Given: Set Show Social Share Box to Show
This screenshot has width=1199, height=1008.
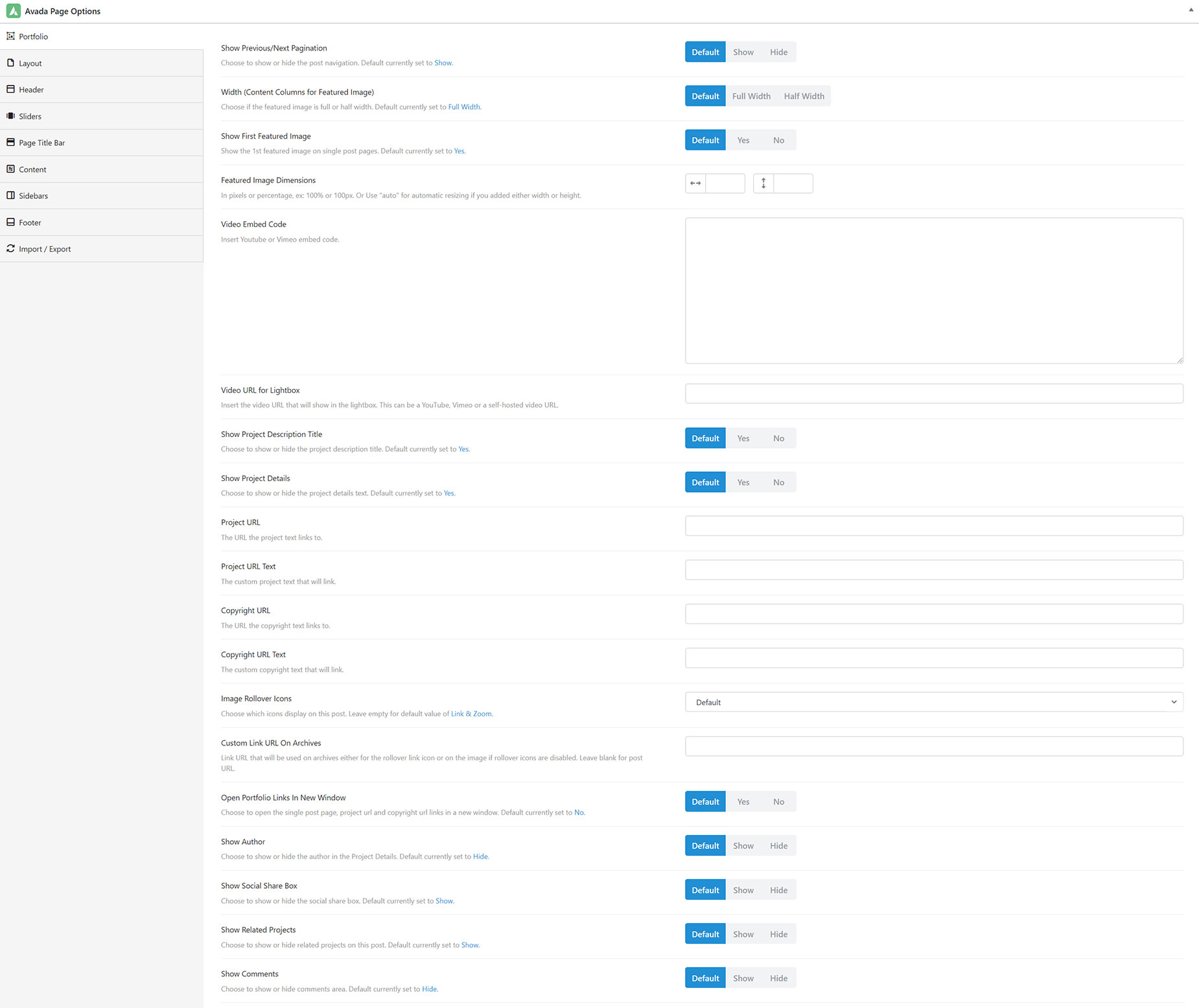Looking at the screenshot, I should (x=743, y=890).
